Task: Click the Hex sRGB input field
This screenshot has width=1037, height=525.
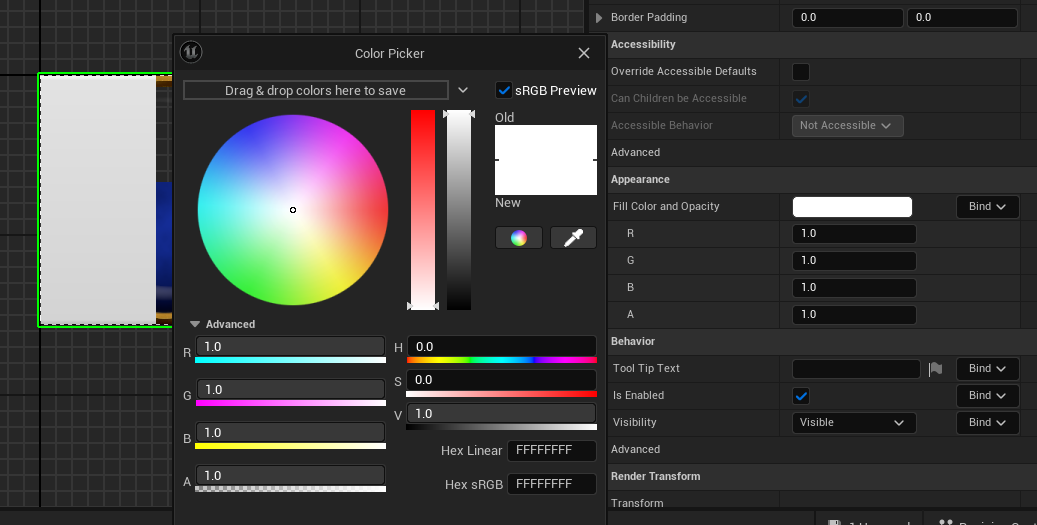Action: [552, 484]
